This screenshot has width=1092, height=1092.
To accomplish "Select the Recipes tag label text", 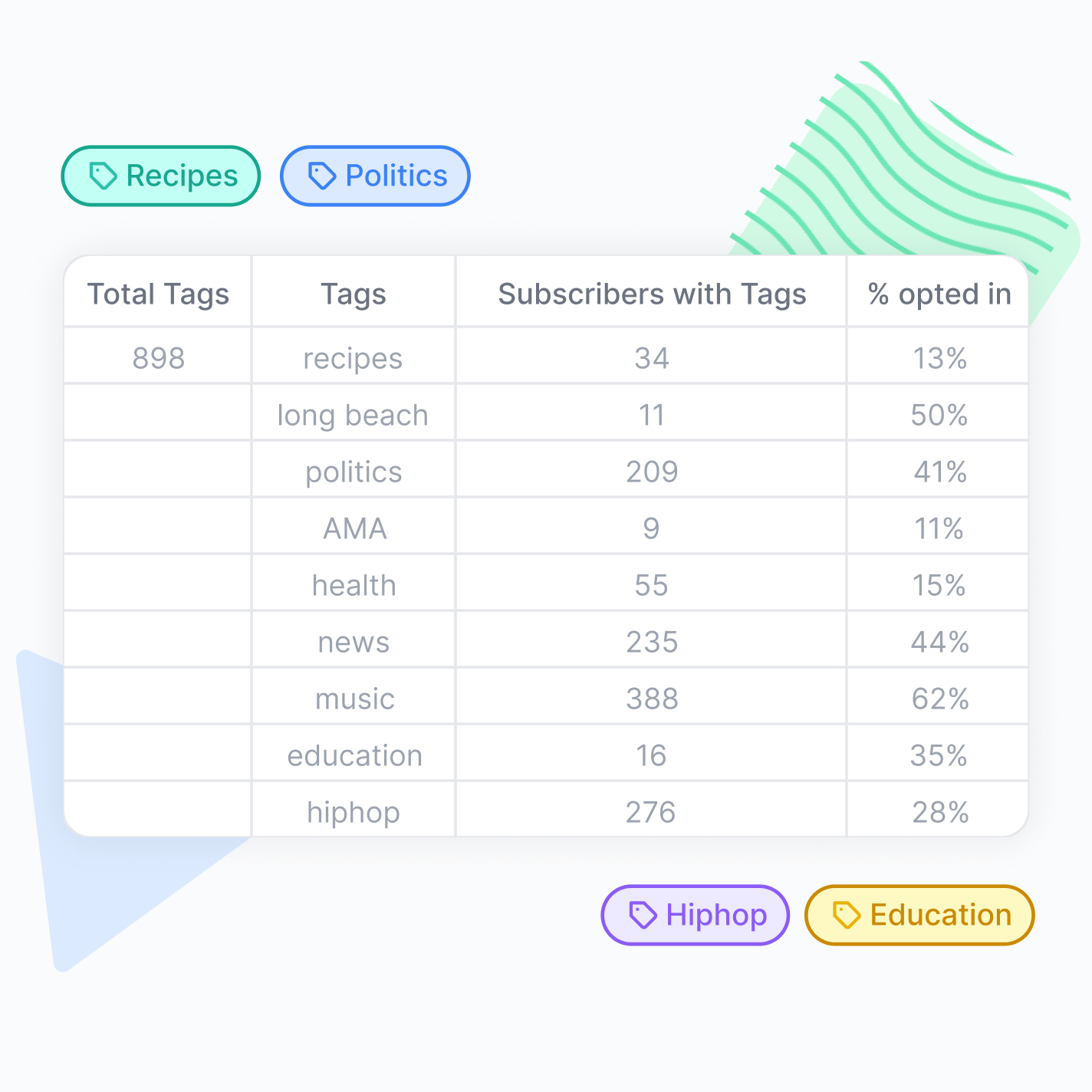I will pos(182,176).
